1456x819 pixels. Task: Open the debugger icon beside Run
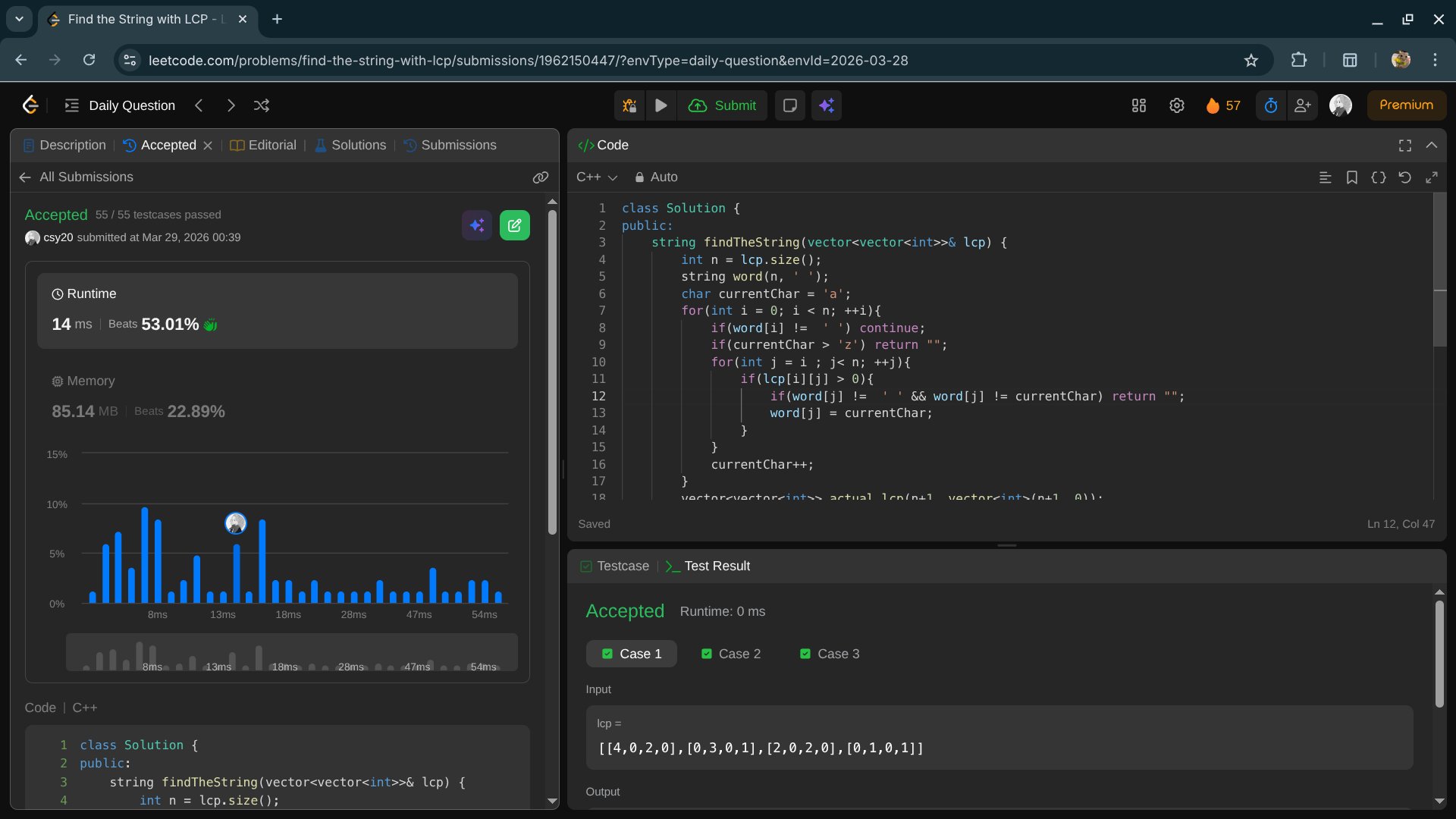point(629,105)
